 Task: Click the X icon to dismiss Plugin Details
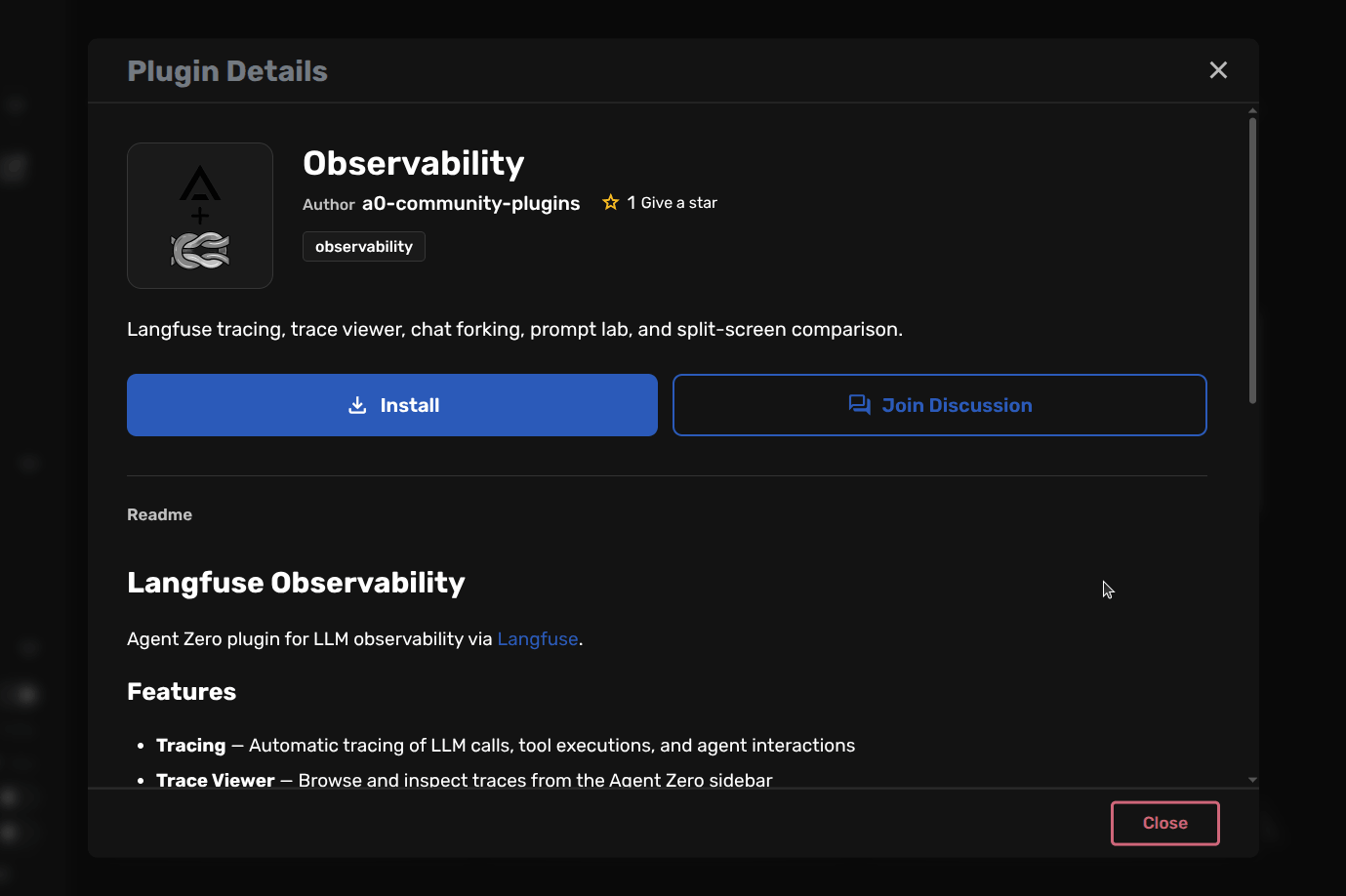[1217, 69]
